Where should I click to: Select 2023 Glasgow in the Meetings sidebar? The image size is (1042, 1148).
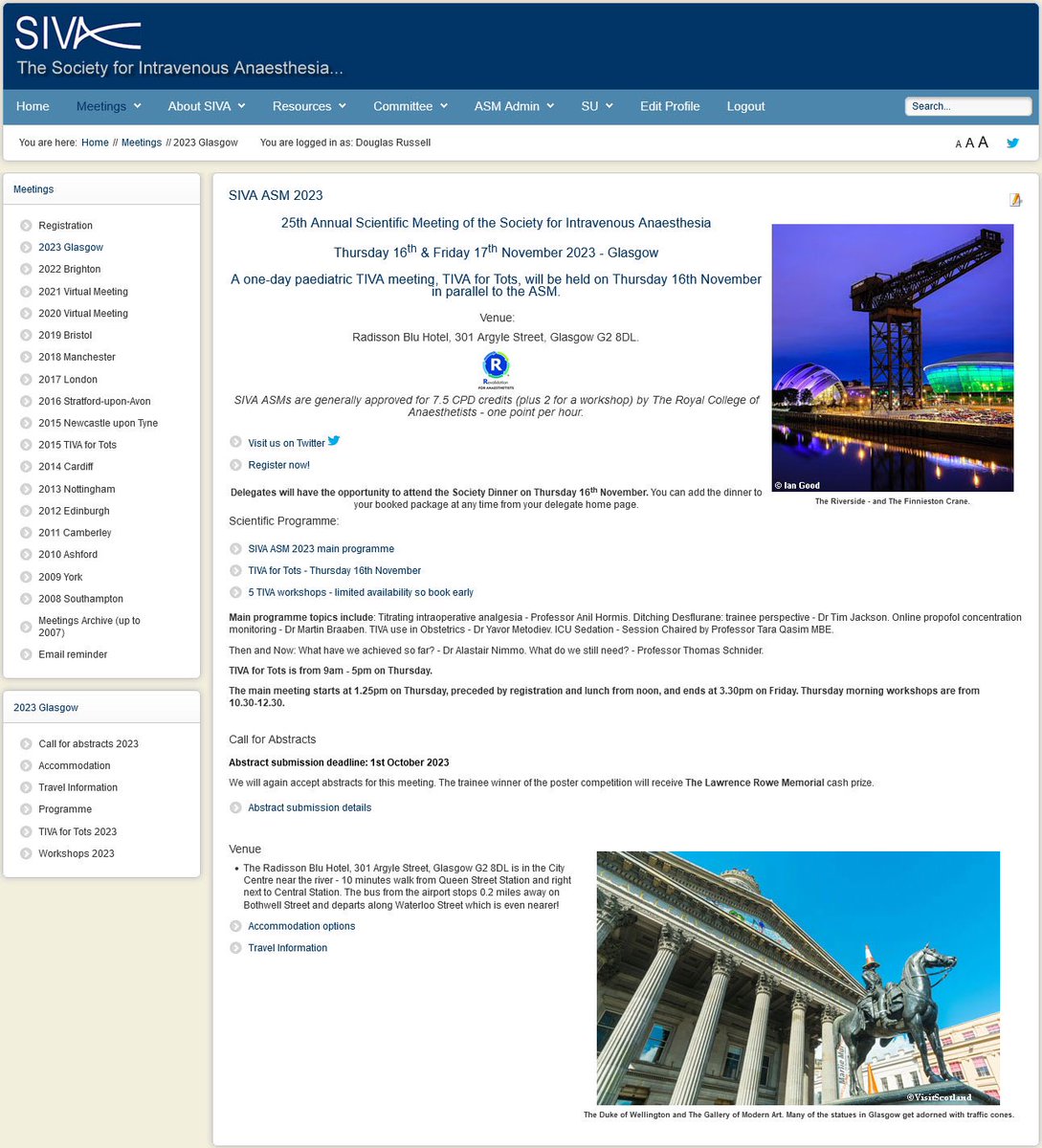click(x=71, y=248)
